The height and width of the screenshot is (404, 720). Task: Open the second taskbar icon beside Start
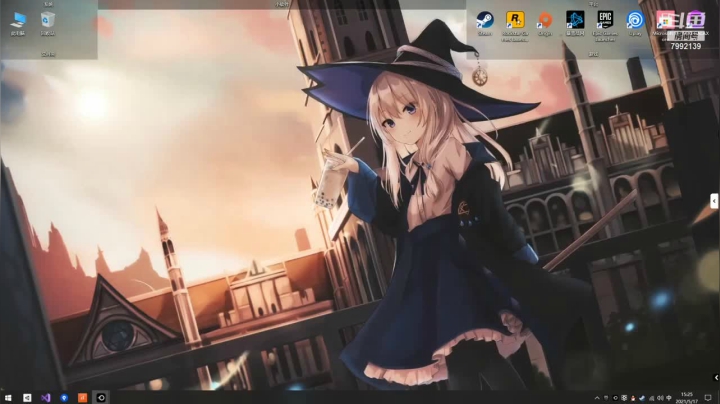pos(27,398)
